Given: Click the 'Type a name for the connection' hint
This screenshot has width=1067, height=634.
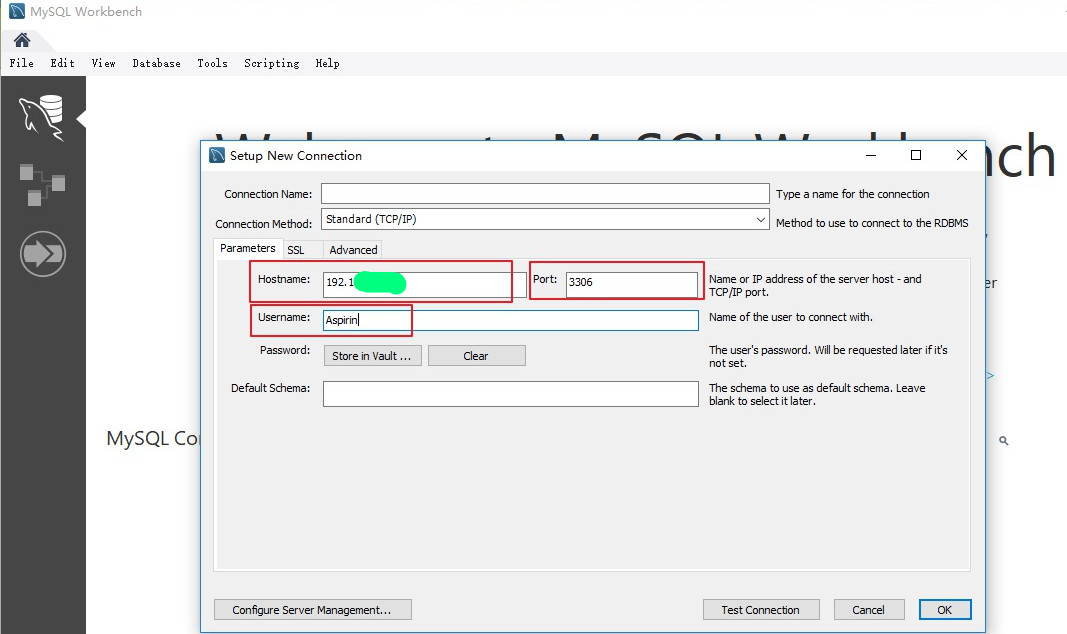Looking at the screenshot, I should coord(853,194).
